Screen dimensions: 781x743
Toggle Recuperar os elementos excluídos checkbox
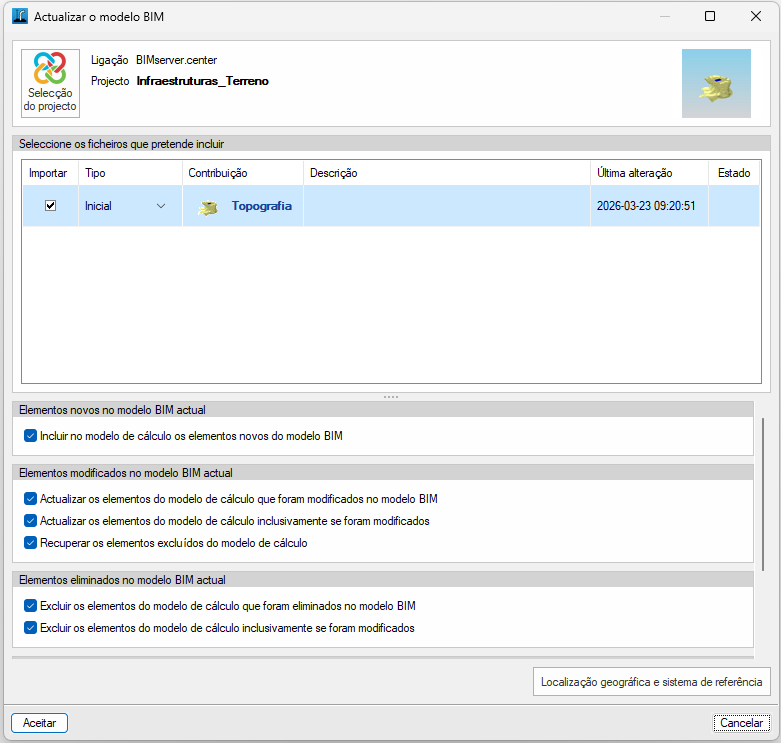click(x=30, y=542)
